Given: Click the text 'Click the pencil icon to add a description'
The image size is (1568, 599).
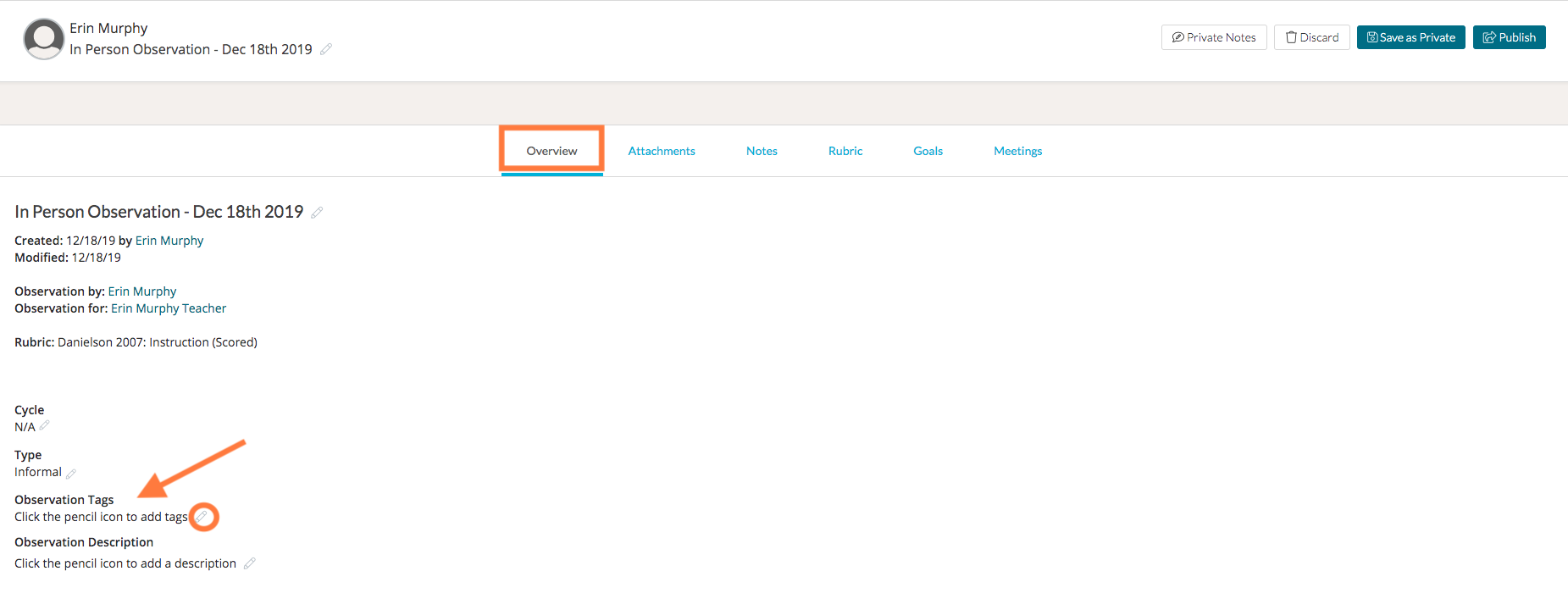Looking at the screenshot, I should 125,563.
